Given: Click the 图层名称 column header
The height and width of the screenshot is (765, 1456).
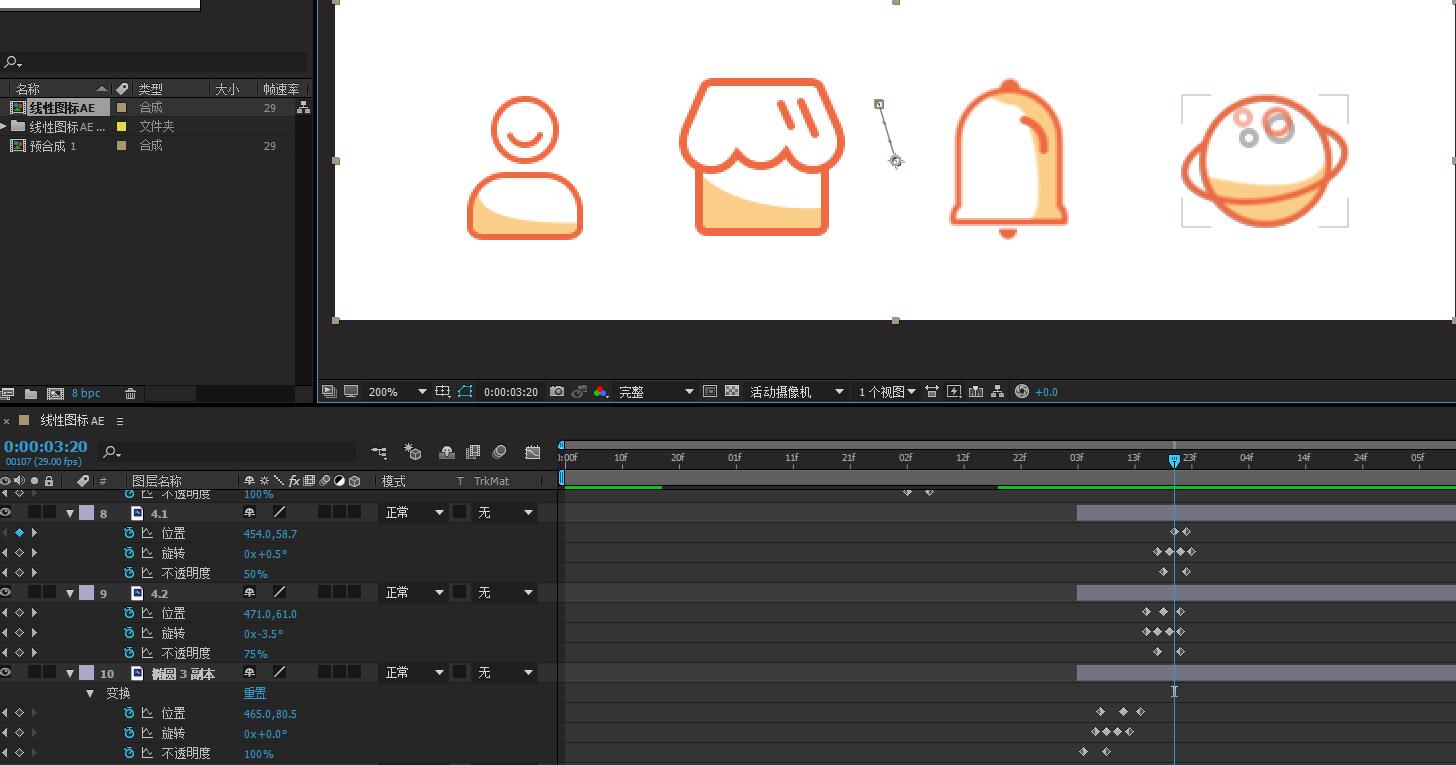Looking at the screenshot, I should [157, 481].
